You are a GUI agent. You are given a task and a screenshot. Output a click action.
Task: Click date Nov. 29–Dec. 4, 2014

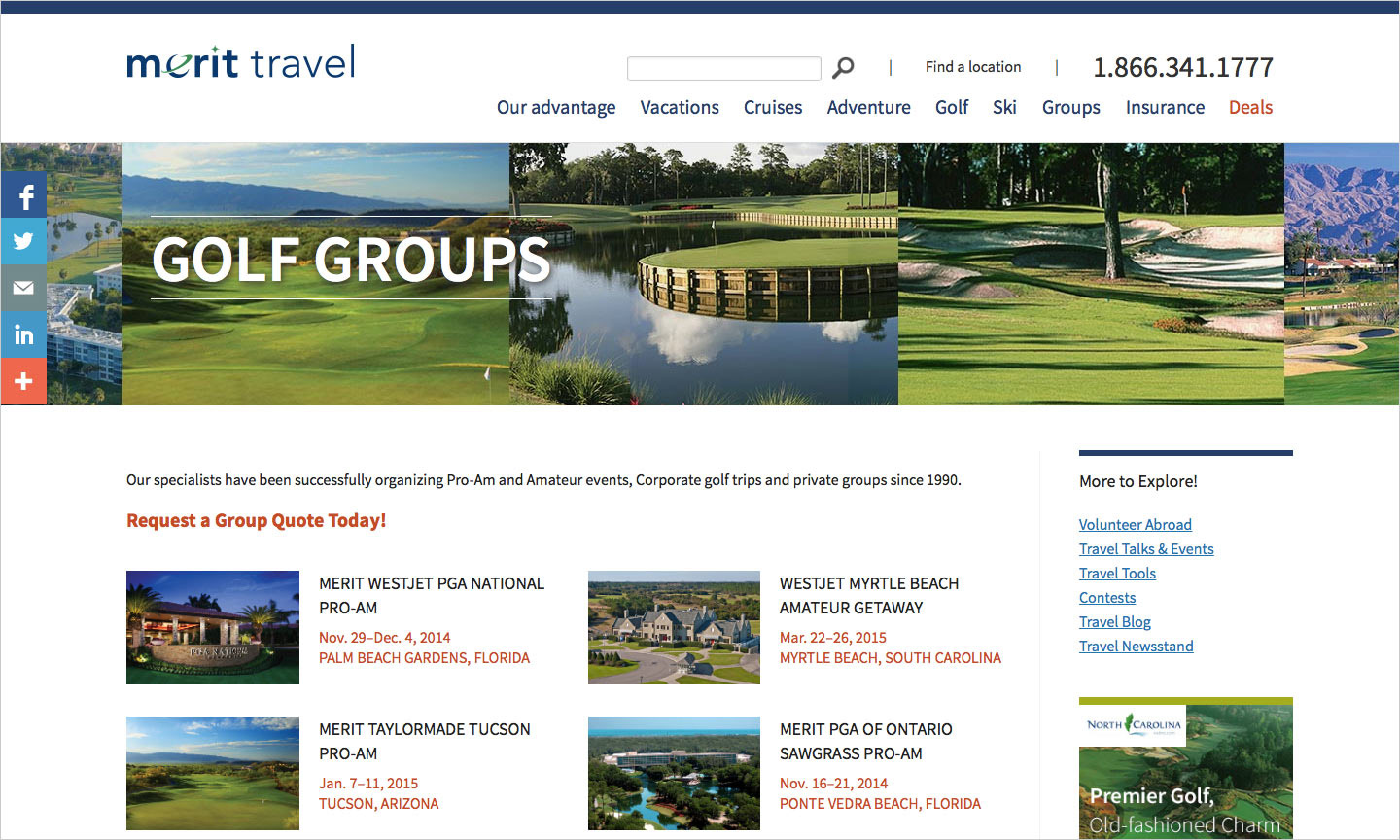coord(384,638)
